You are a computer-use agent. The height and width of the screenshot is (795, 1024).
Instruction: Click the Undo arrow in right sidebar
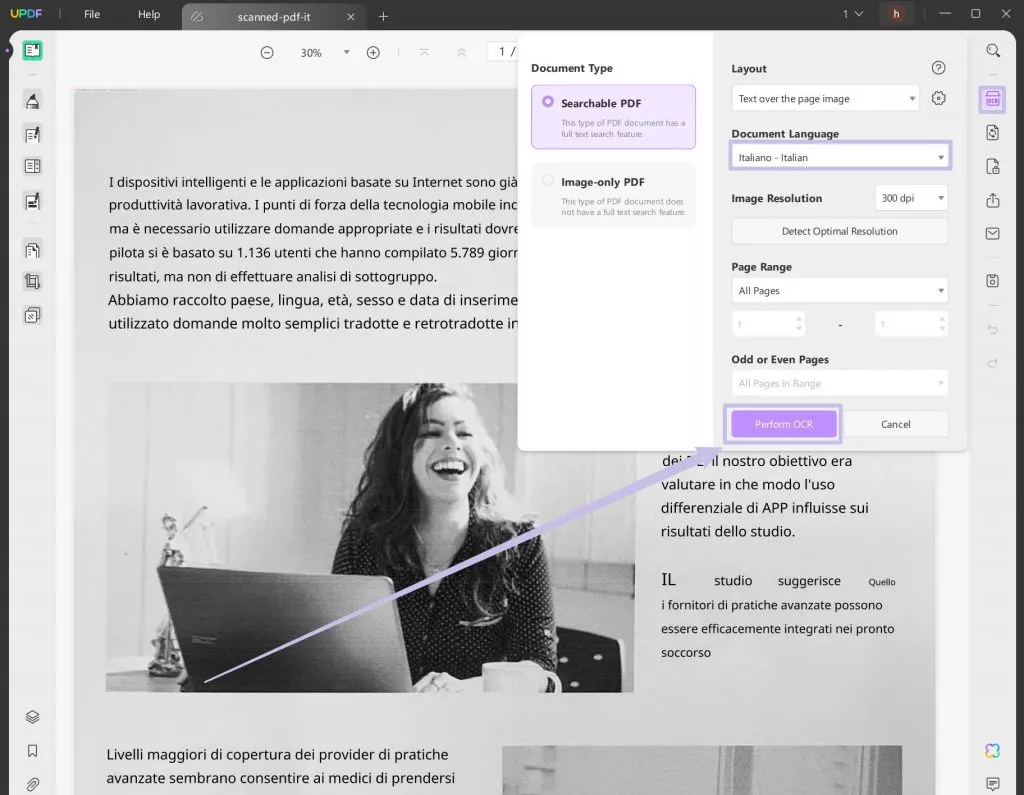[x=993, y=329]
